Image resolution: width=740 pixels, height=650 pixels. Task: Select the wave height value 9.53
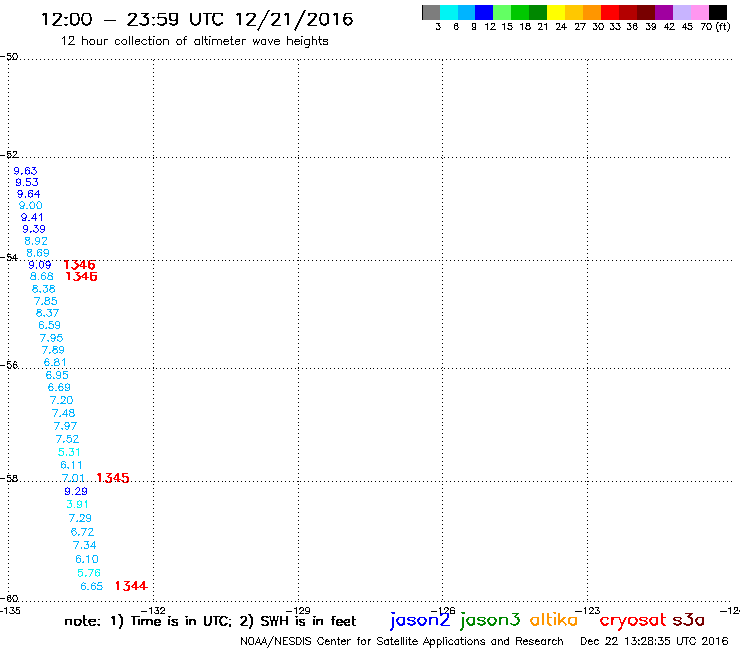coord(27,182)
